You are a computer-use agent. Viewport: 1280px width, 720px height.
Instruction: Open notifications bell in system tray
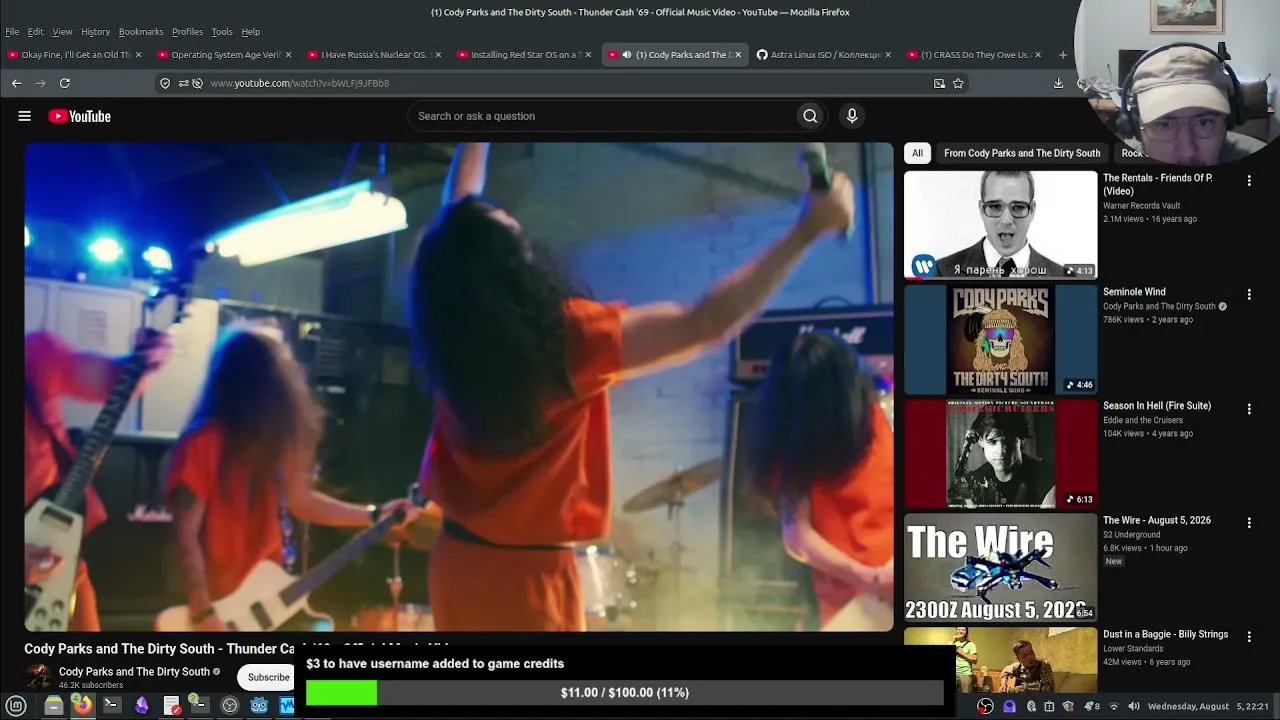[1091, 706]
